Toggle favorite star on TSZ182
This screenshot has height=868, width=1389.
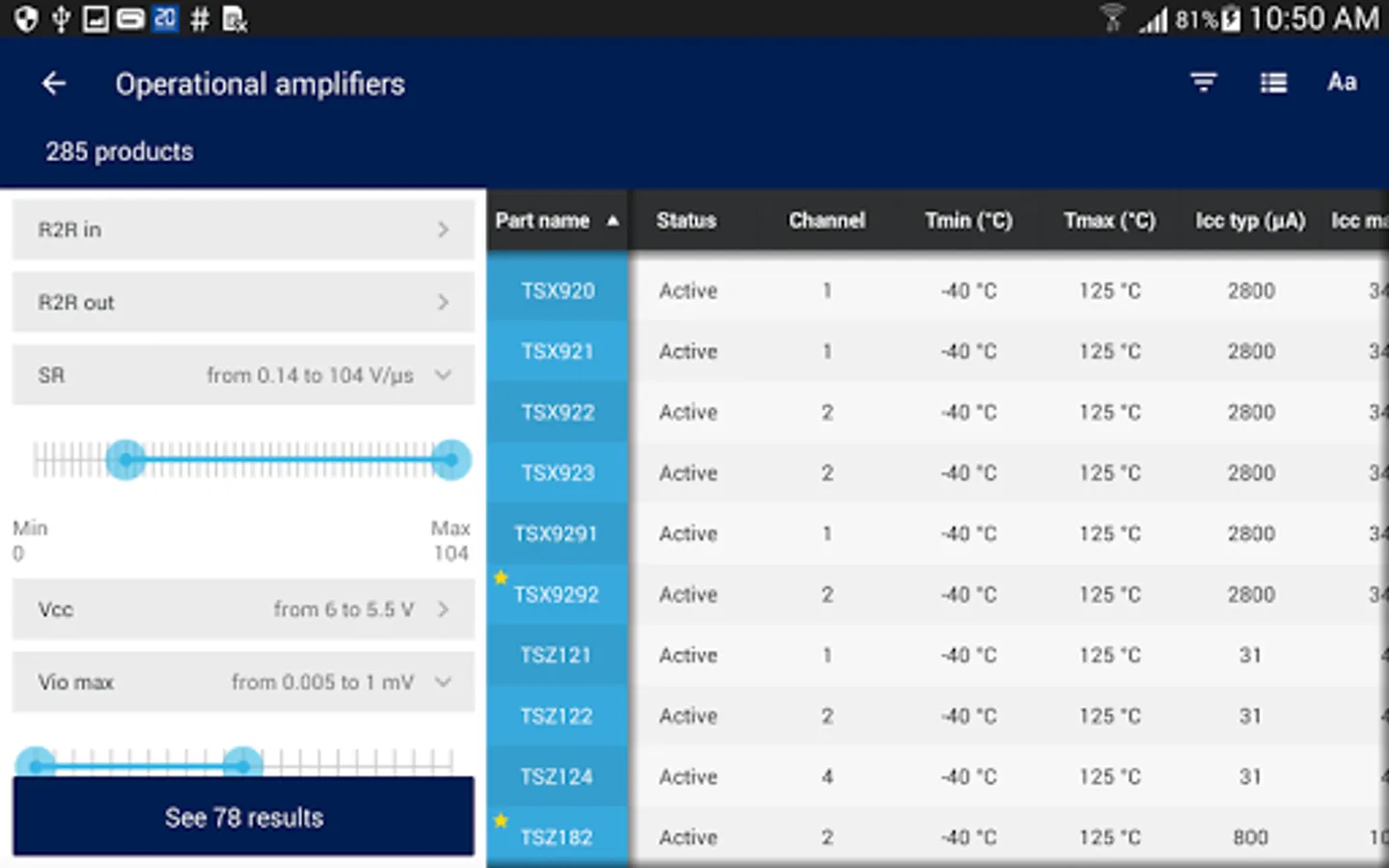coord(501,821)
